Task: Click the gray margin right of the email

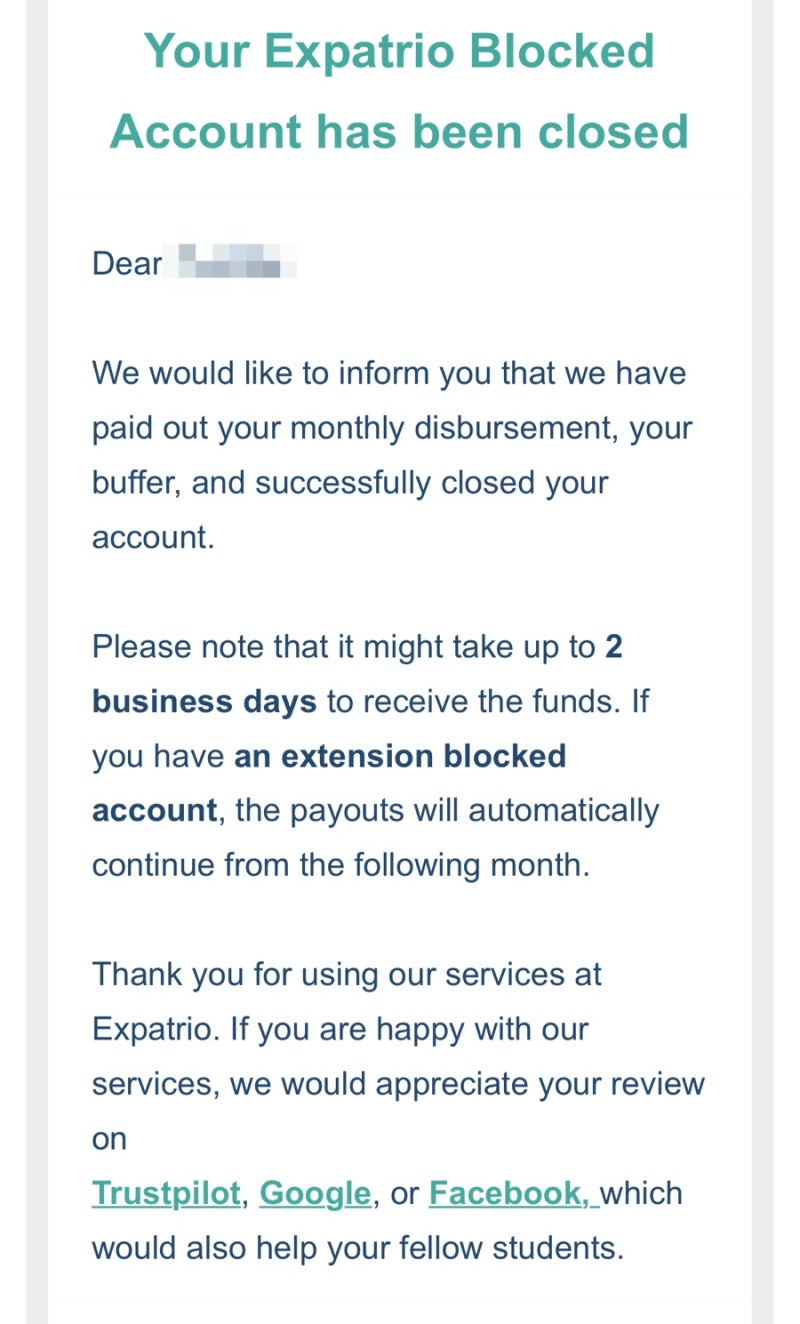Action: 763,662
